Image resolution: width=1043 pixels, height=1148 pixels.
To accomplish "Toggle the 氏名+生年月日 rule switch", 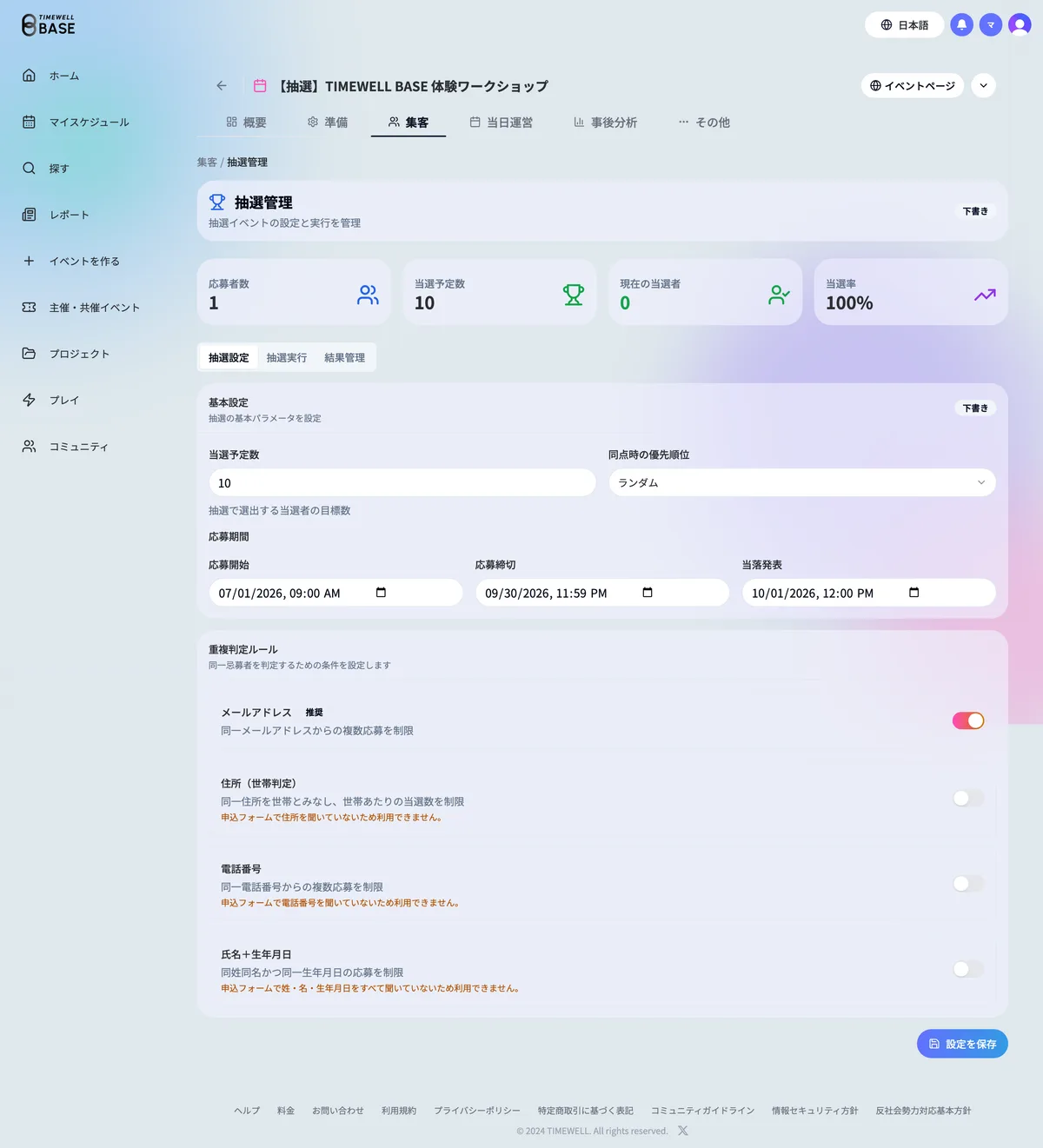I will click(968, 968).
